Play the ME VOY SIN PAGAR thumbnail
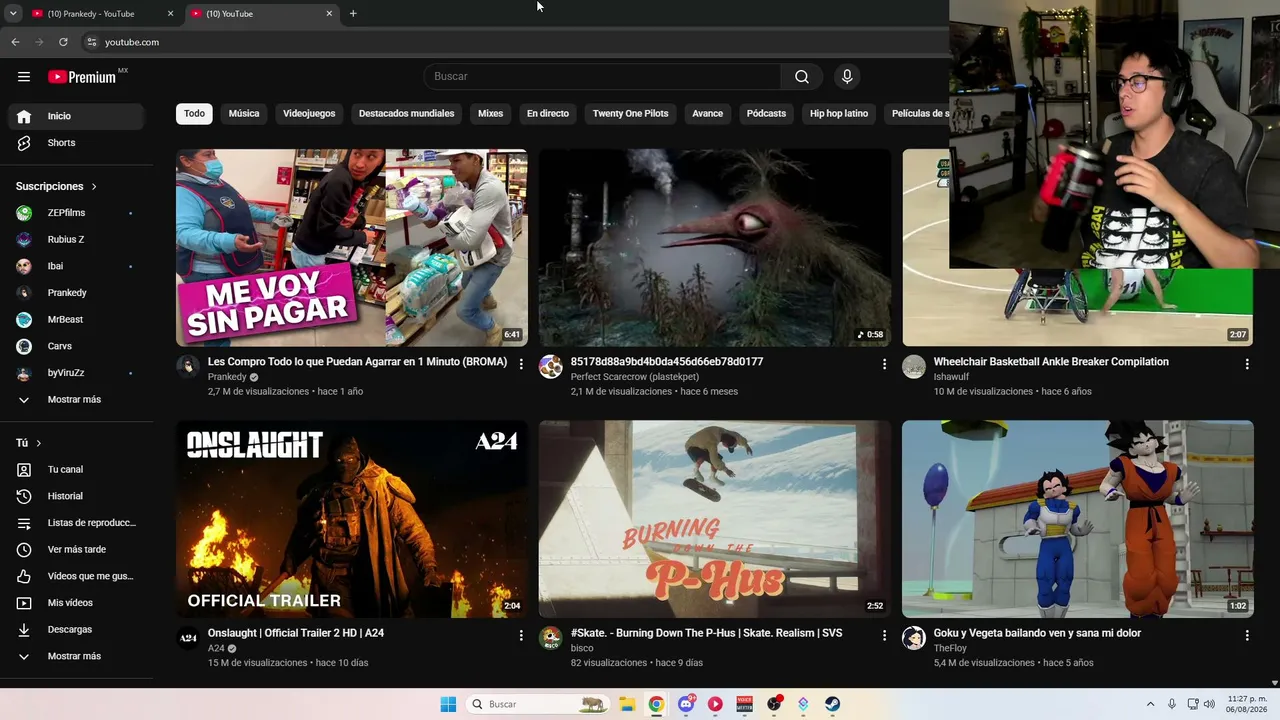This screenshot has width=1280, height=720. tap(352, 248)
